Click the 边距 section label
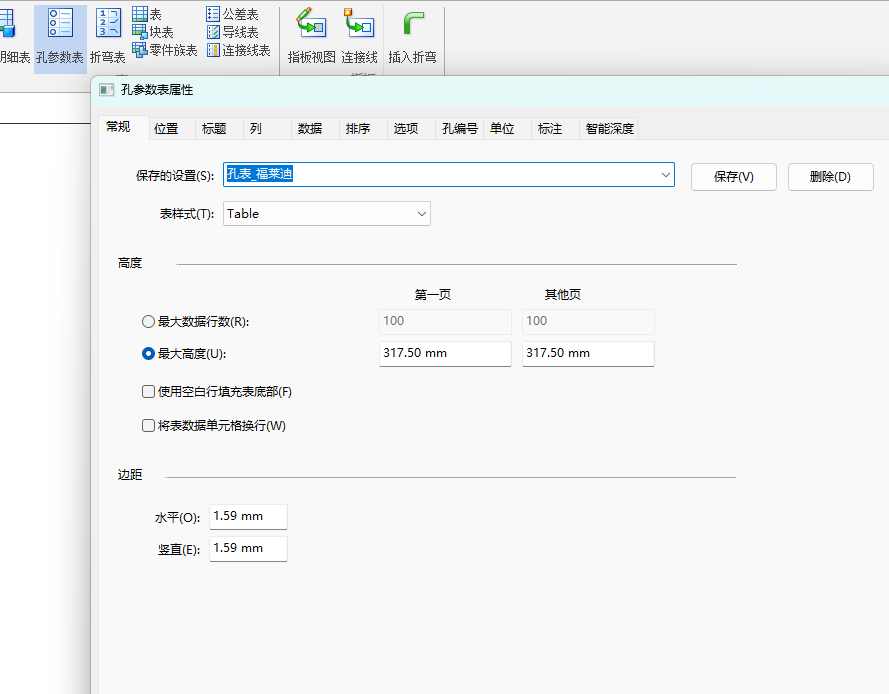 tap(130, 475)
